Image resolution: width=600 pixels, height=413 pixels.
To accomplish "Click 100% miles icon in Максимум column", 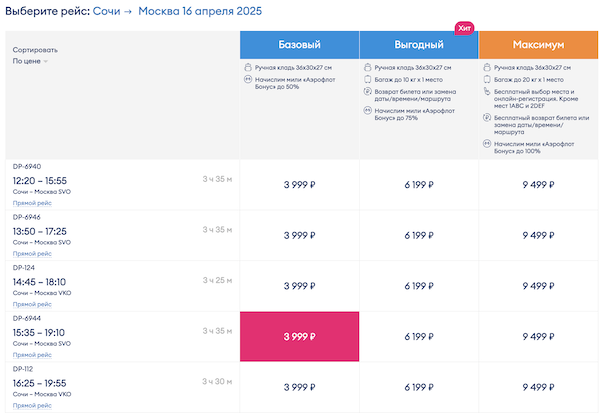I will click(486, 143).
